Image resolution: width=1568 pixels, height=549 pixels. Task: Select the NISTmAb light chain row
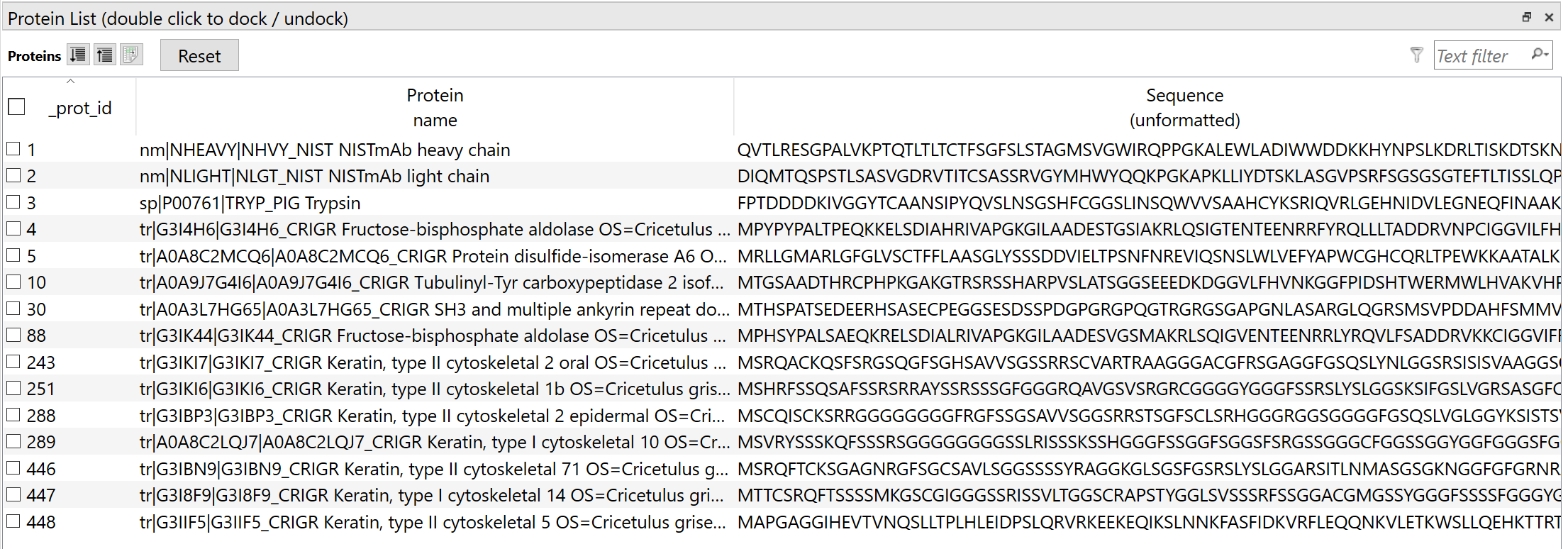[782, 176]
